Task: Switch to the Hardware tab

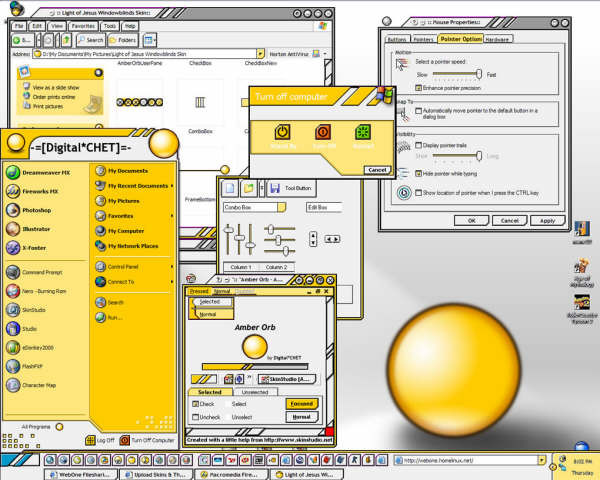Action: (497, 39)
